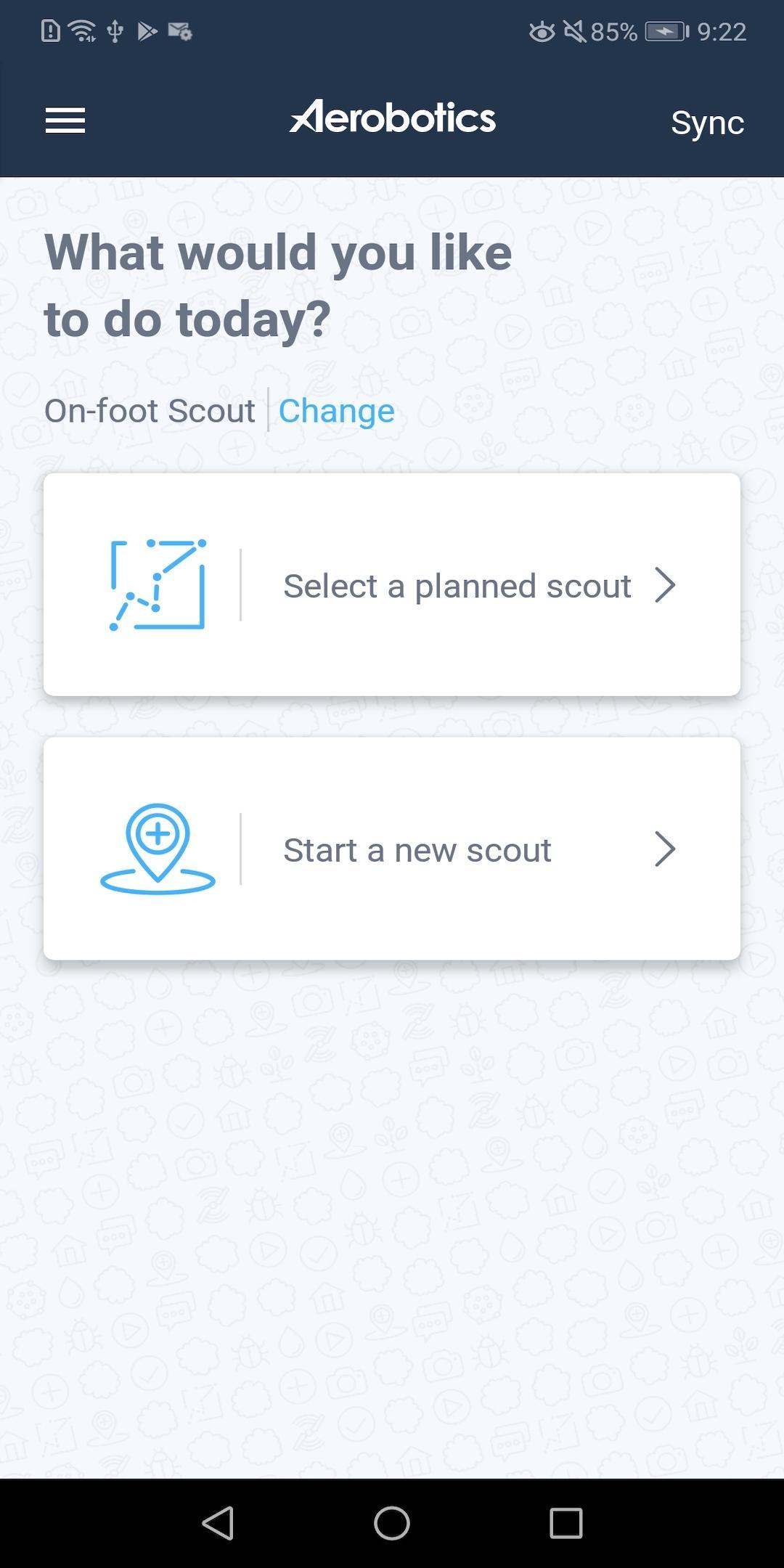Tap the Aerobotics logo
This screenshot has height=1568, width=784.
click(393, 117)
